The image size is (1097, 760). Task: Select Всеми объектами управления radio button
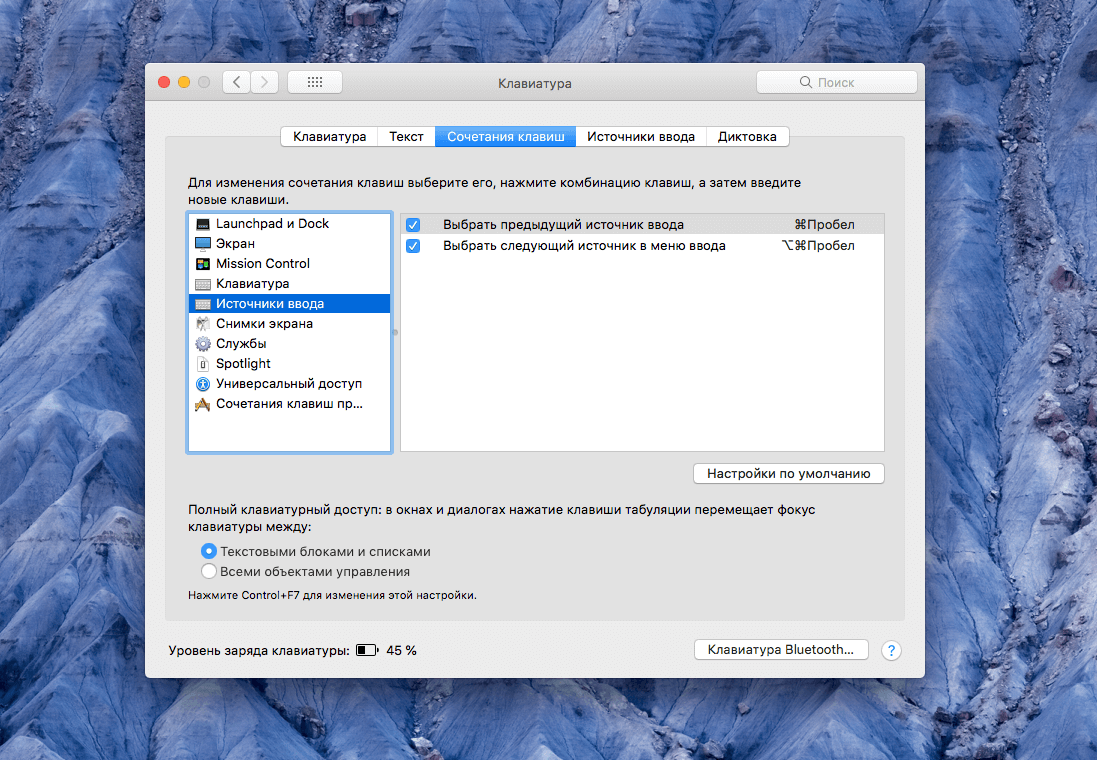pos(209,572)
